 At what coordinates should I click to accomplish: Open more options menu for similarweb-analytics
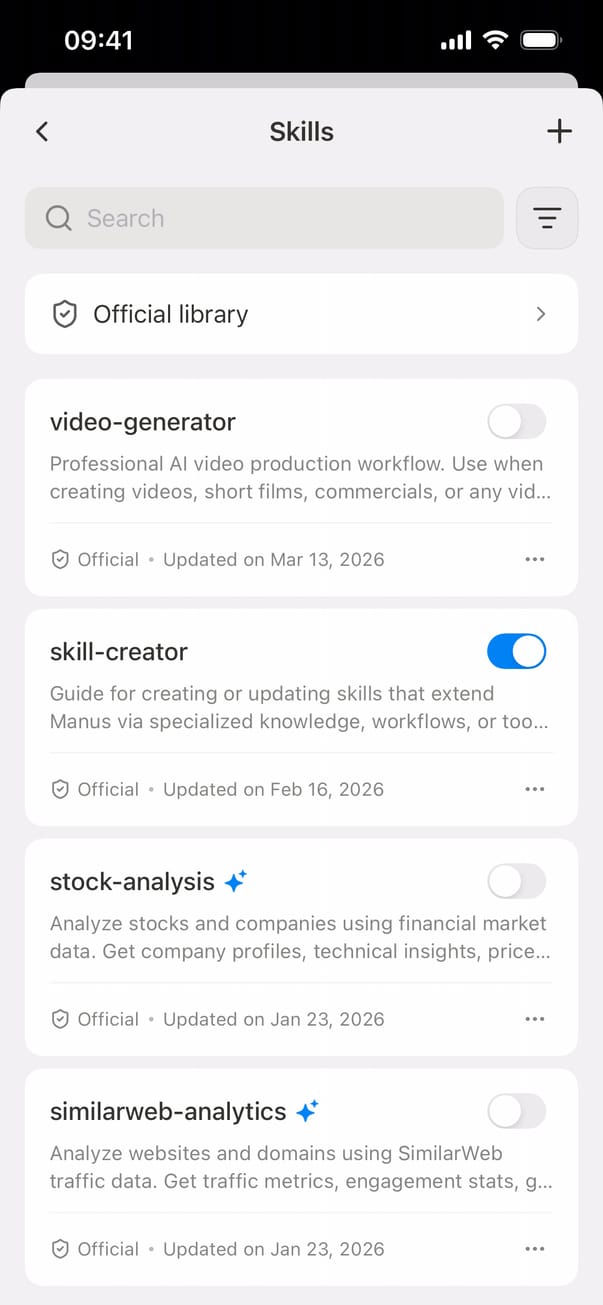tap(535, 1249)
